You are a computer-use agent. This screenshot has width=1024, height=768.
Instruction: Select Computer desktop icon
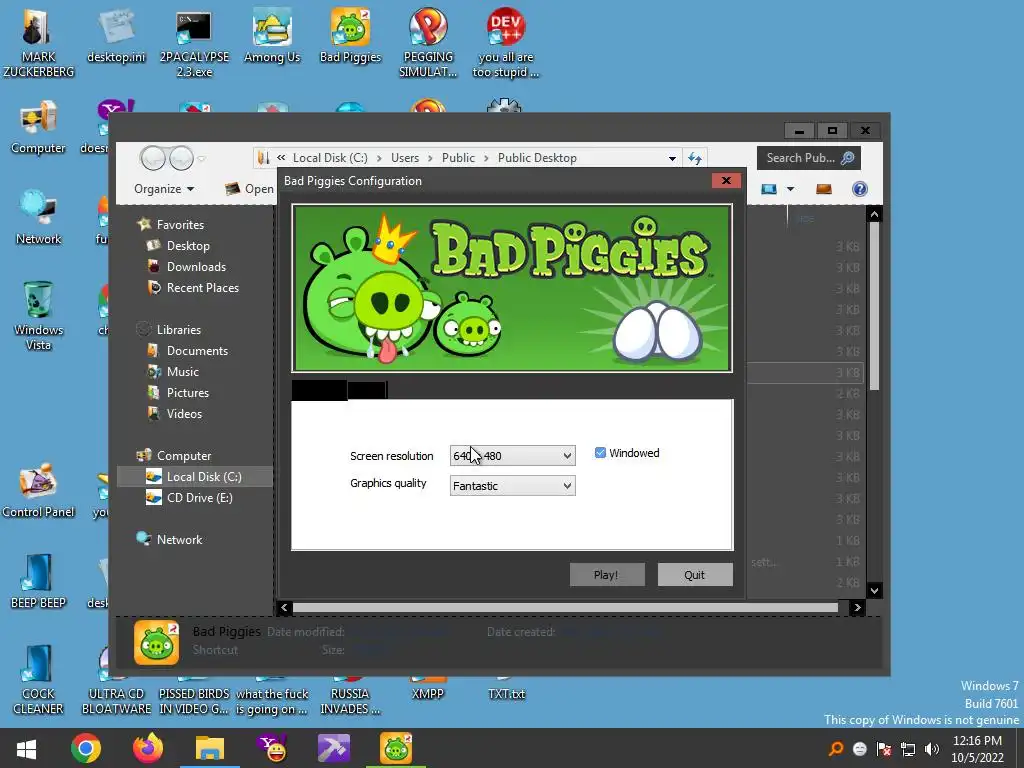[x=38, y=127]
